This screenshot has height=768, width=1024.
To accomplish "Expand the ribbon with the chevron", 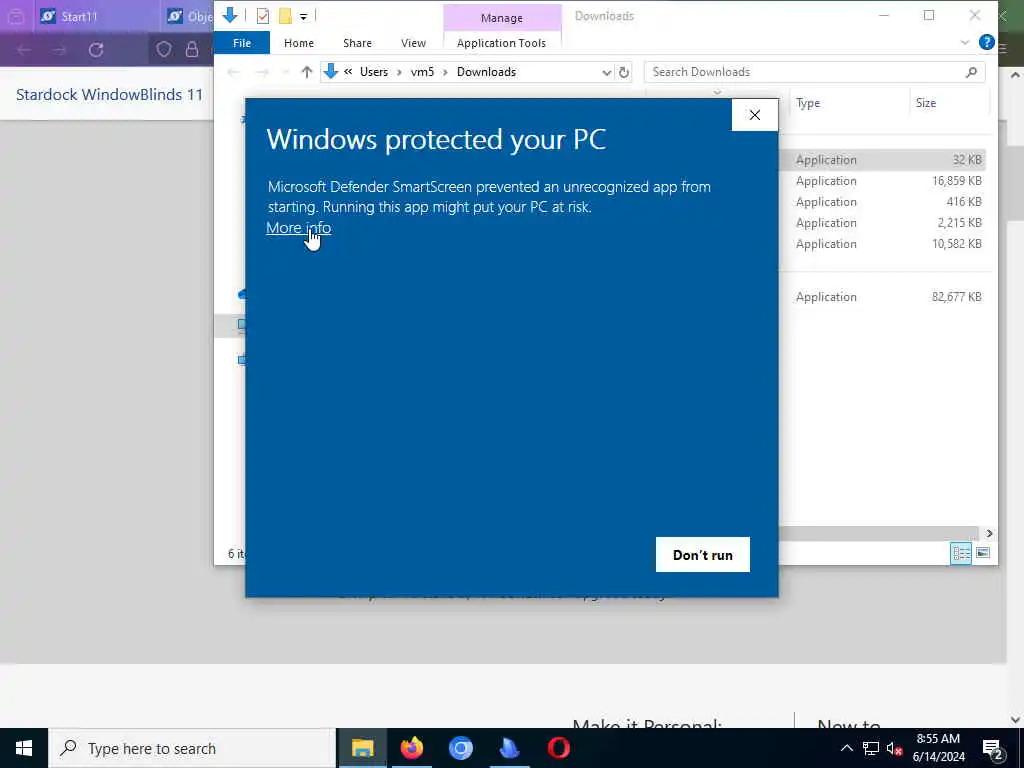I will (965, 42).
